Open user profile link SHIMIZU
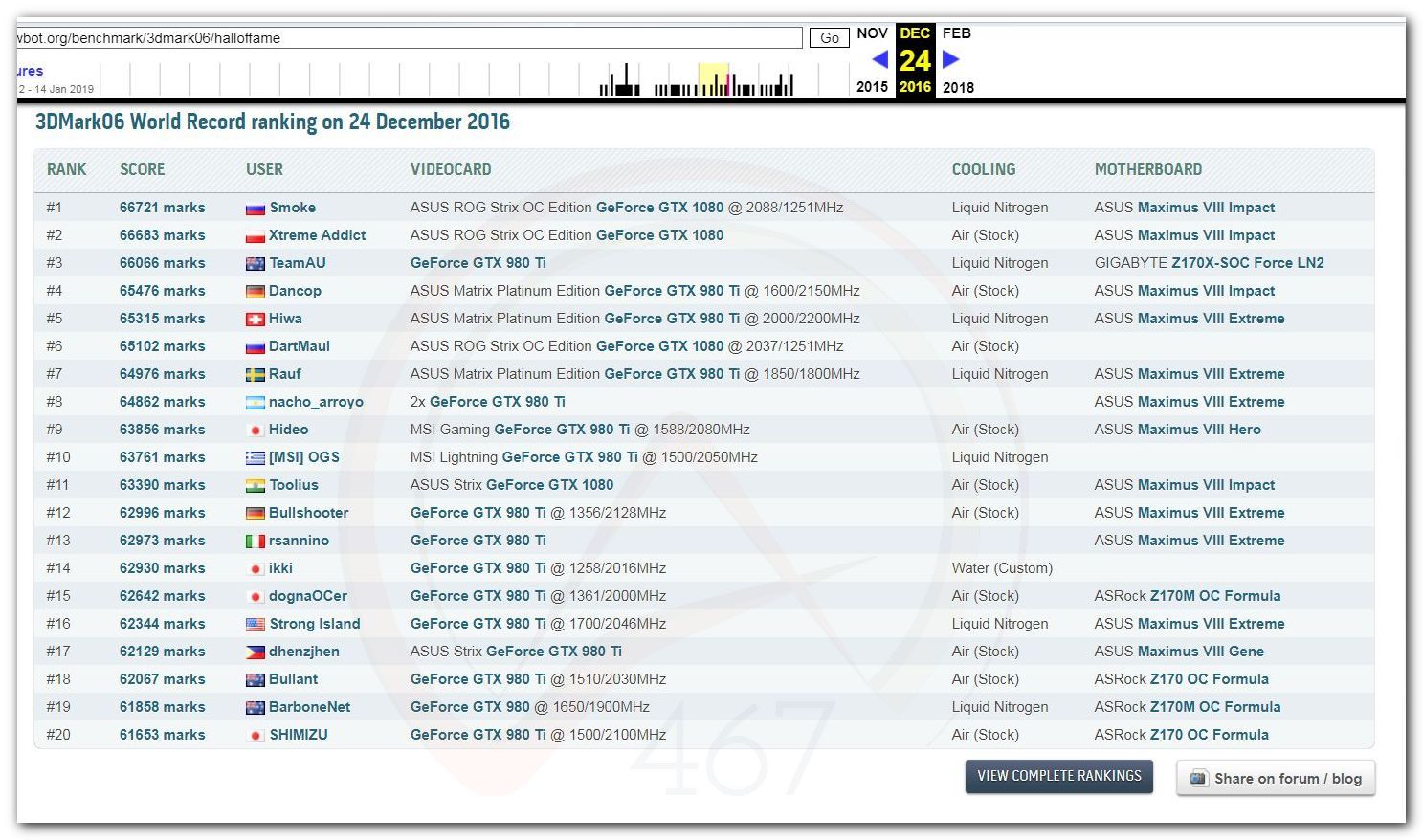This screenshot has height=840, width=1423. tap(299, 735)
